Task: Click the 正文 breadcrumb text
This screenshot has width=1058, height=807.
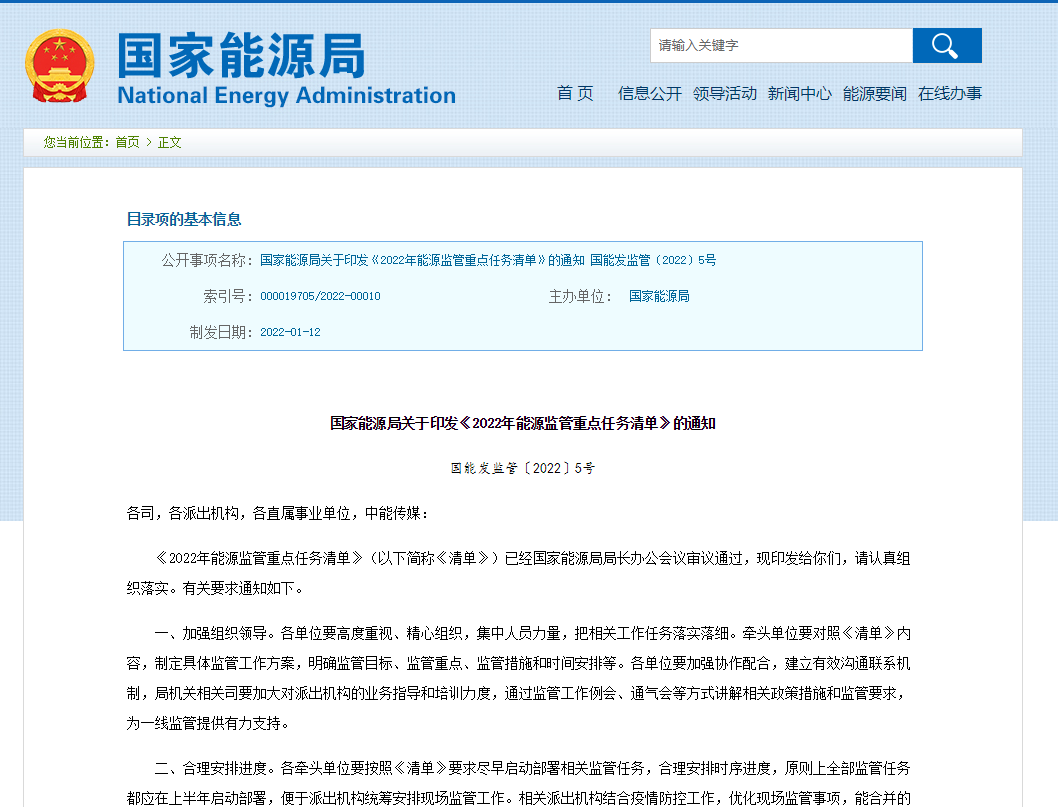Action: [x=169, y=142]
